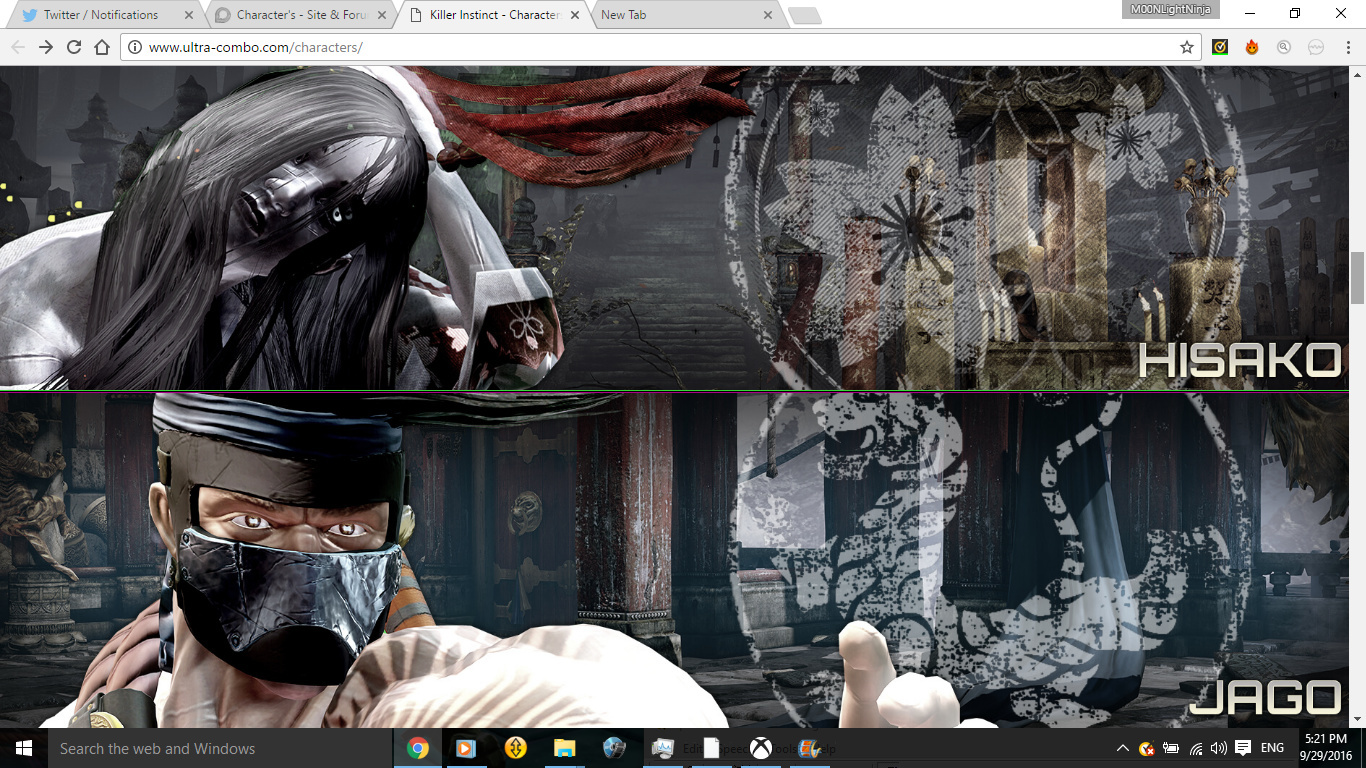Switch to the Character's - Site & Forum tab
Screen dimensions: 1366x768
(295, 15)
